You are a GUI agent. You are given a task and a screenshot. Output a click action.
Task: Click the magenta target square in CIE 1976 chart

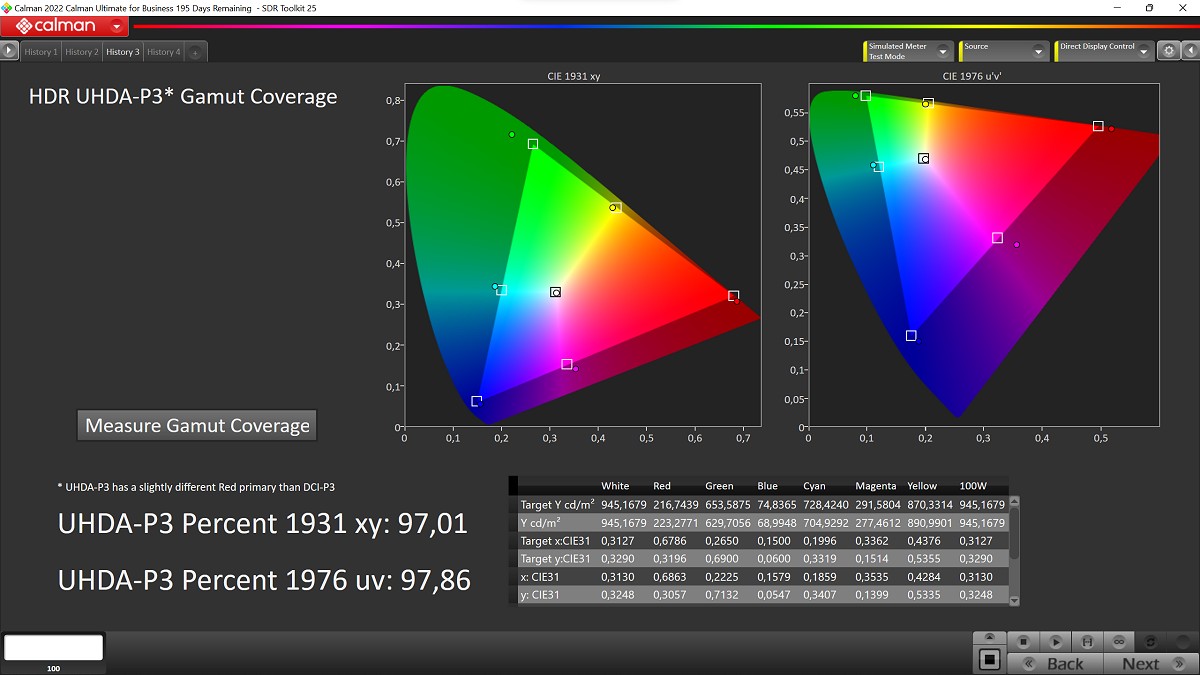click(x=997, y=238)
